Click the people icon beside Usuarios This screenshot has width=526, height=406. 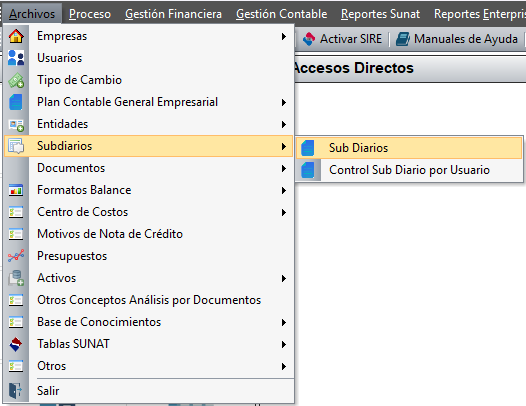point(16,58)
